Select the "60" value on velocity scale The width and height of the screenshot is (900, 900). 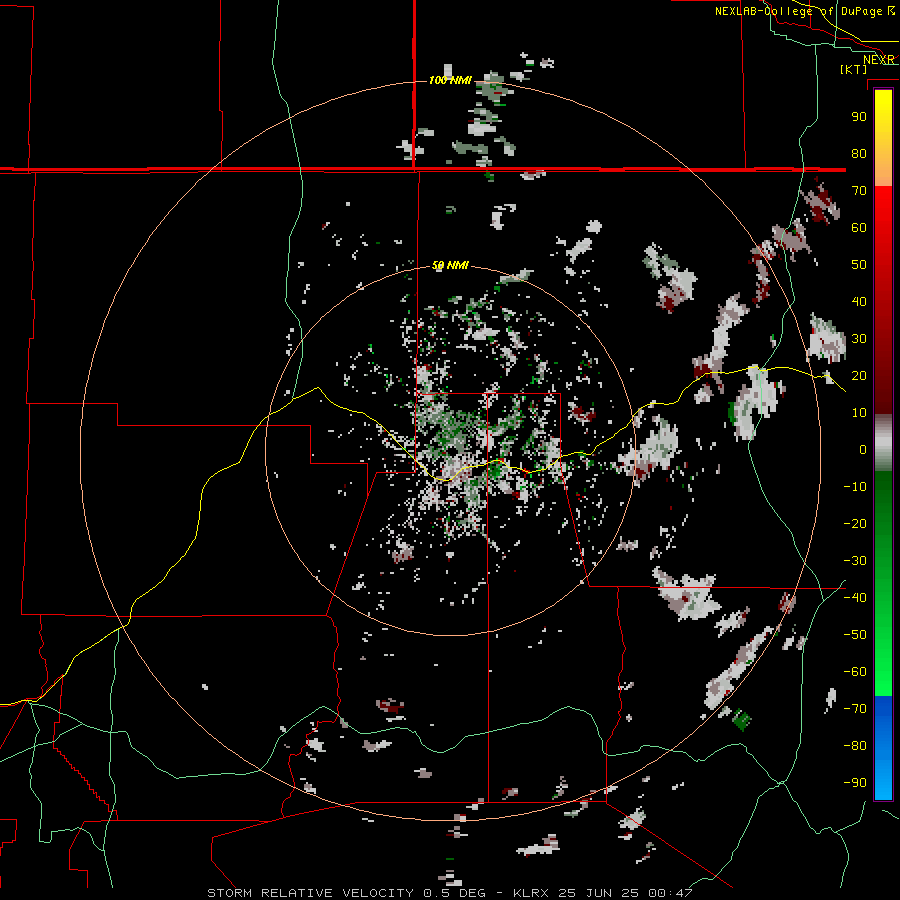[859, 227]
